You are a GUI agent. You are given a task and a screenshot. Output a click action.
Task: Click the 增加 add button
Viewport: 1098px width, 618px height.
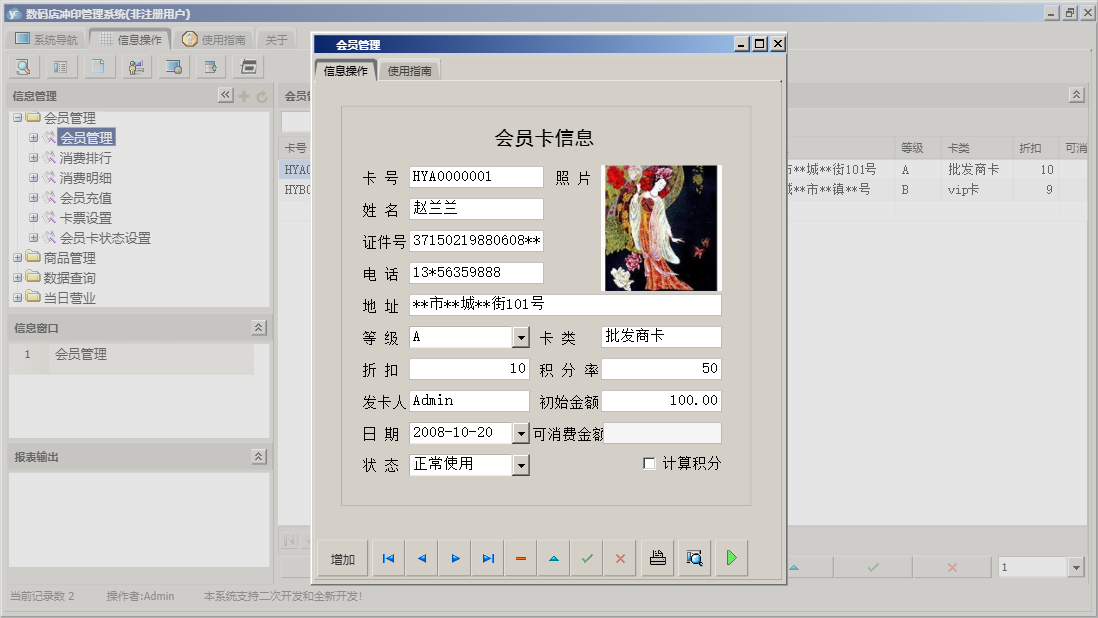(x=341, y=557)
